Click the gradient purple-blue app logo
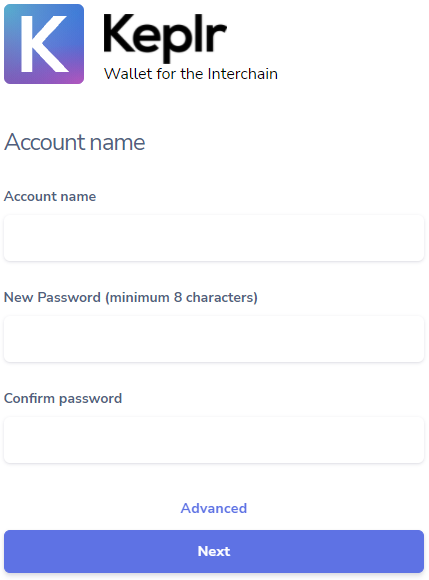429x580 pixels. (44, 44)
